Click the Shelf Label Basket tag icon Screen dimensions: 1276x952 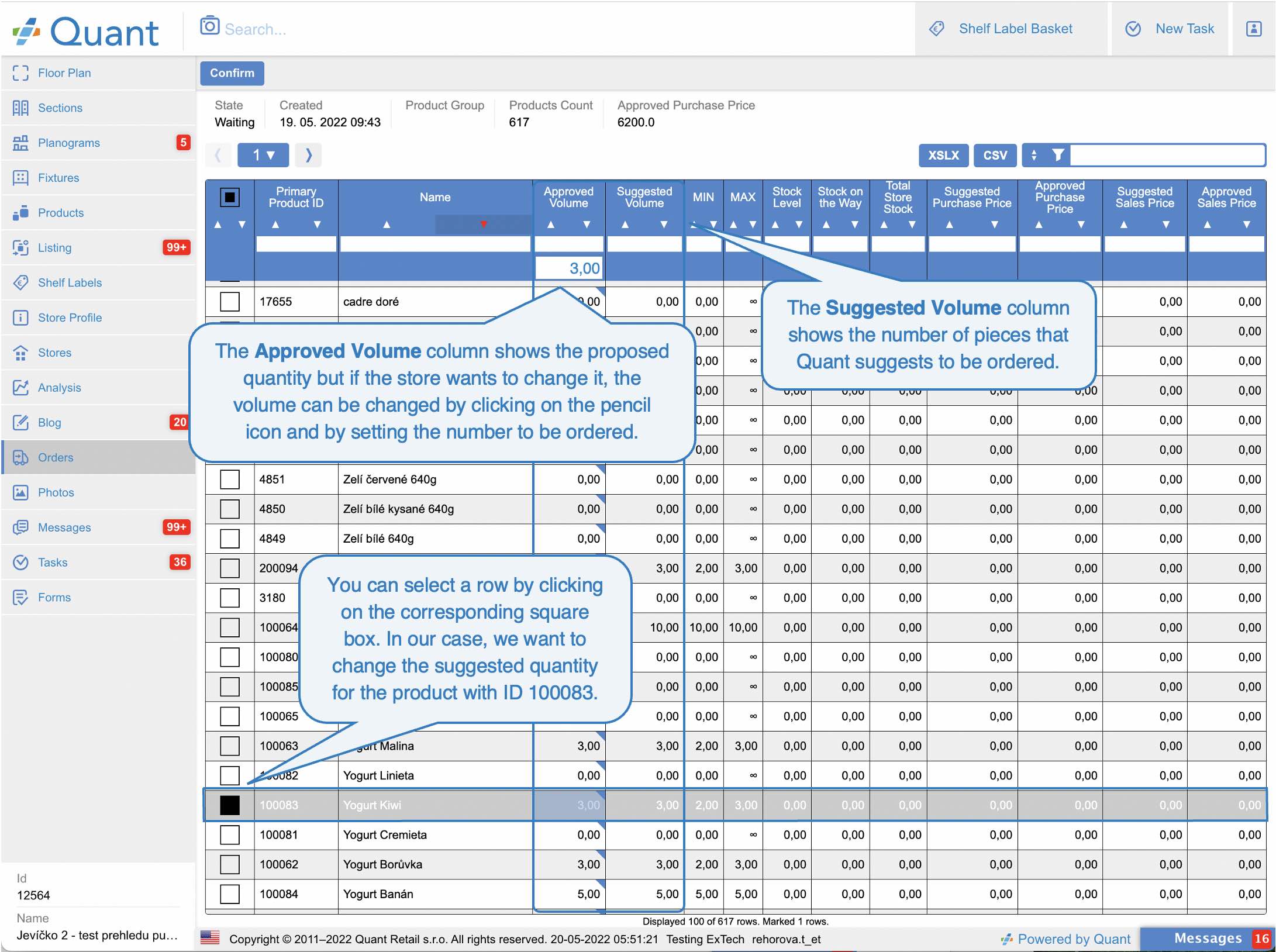[x=937, y=29]
